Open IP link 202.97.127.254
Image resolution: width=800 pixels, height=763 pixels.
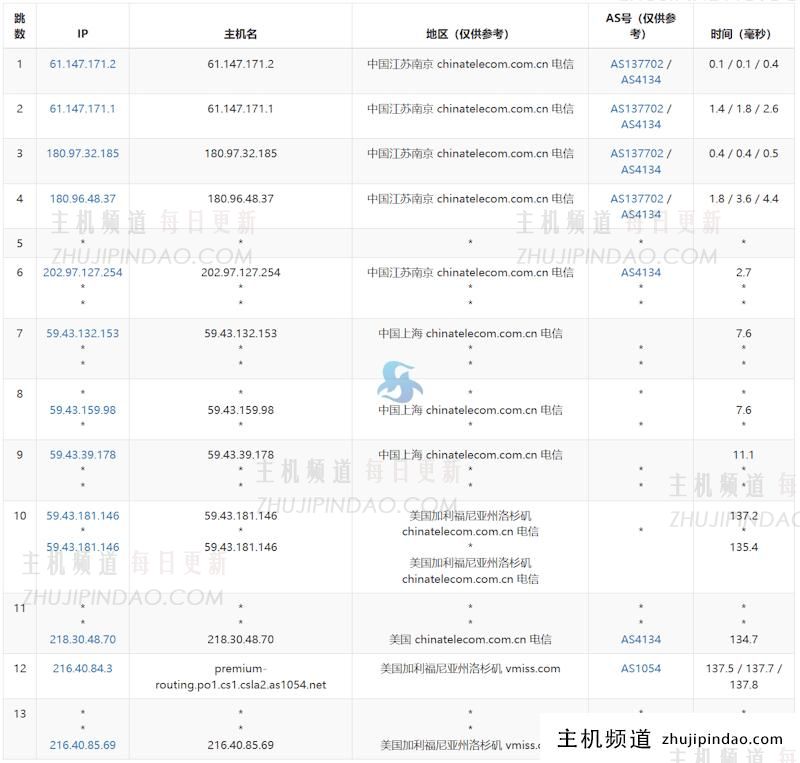(x=83, y=273)
